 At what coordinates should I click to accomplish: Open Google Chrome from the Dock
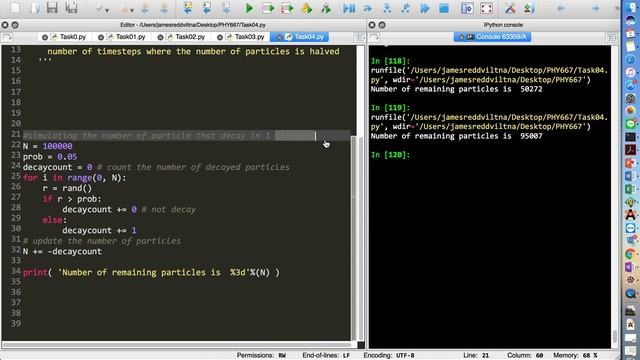(631, 254)
